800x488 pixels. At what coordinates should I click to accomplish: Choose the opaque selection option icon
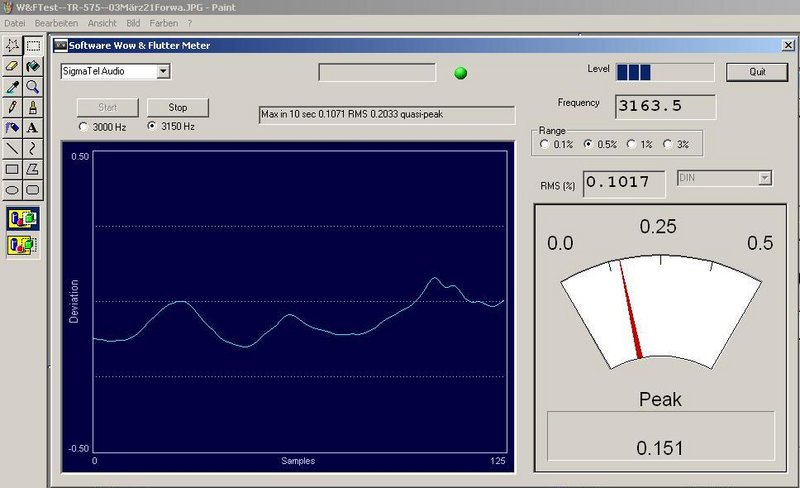[23, 218]
